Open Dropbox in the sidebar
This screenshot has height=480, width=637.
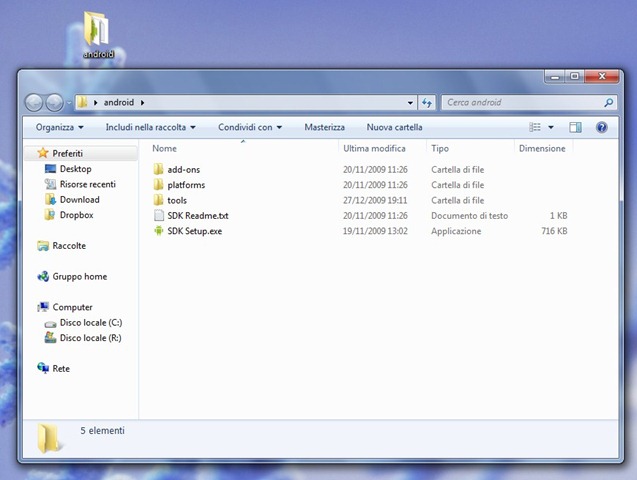[x=76, y=215]
